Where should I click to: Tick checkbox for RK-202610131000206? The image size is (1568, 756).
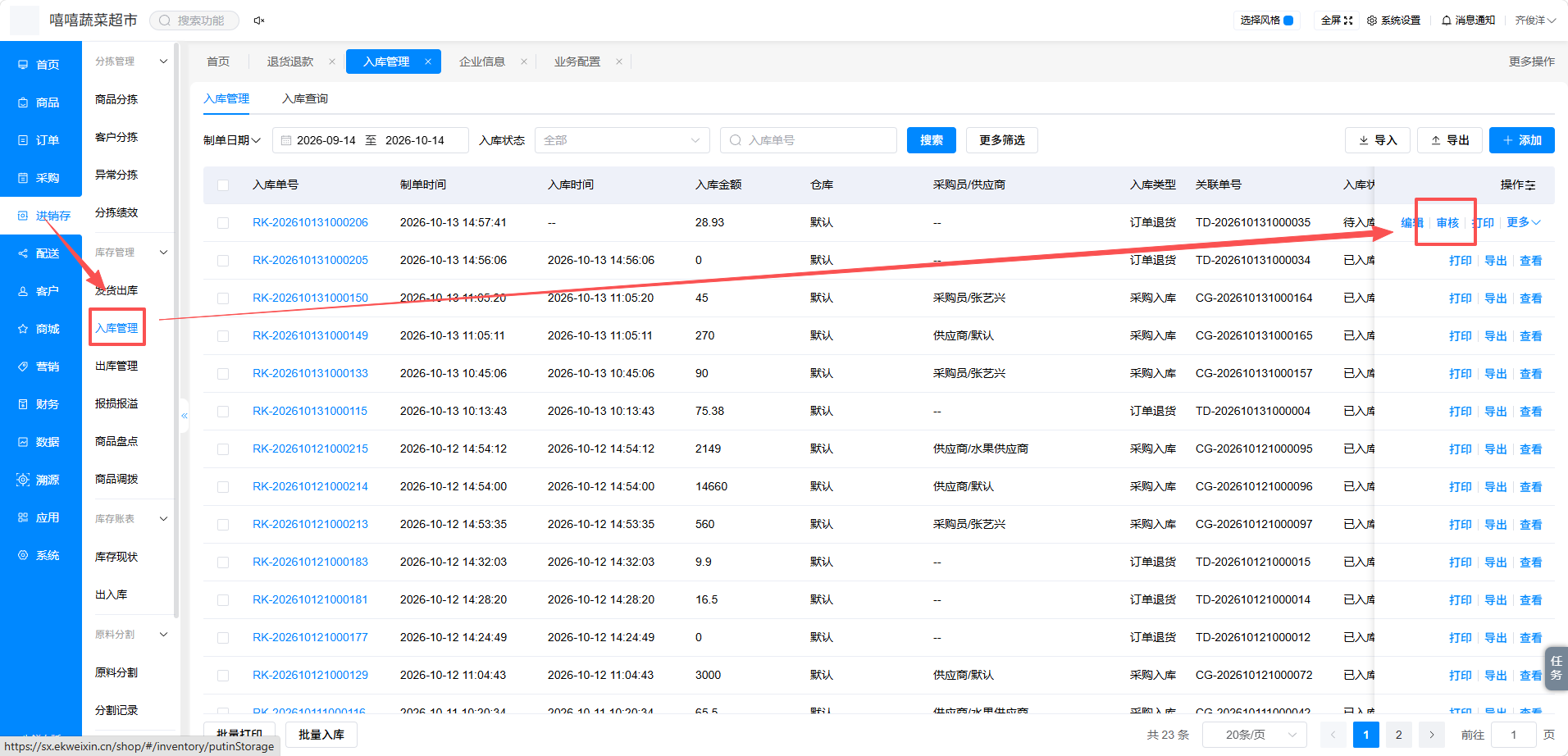[x=223, y=223]
